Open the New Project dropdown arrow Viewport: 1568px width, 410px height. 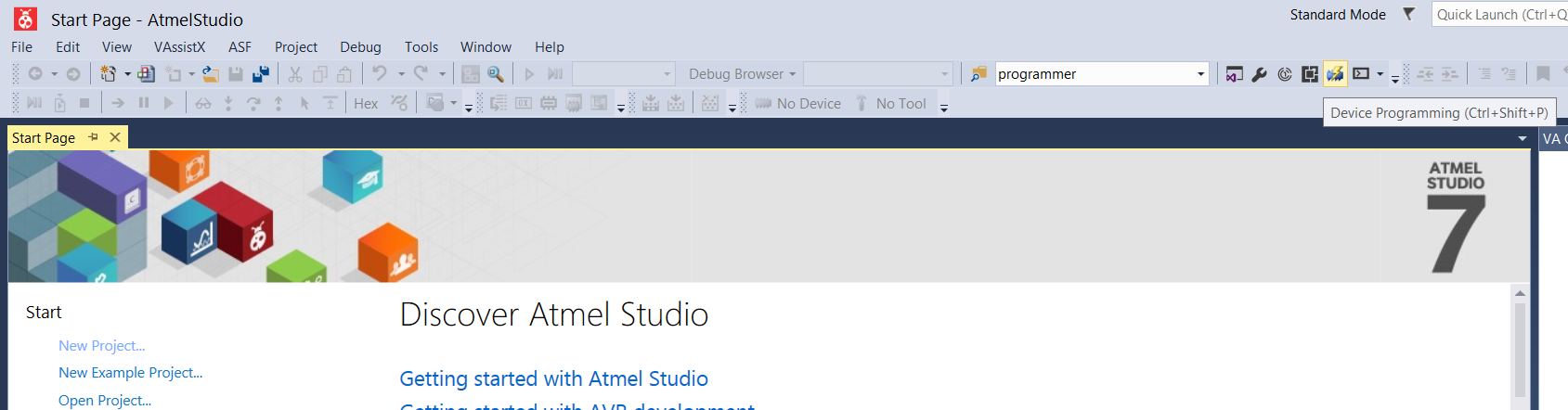[127, 74]
